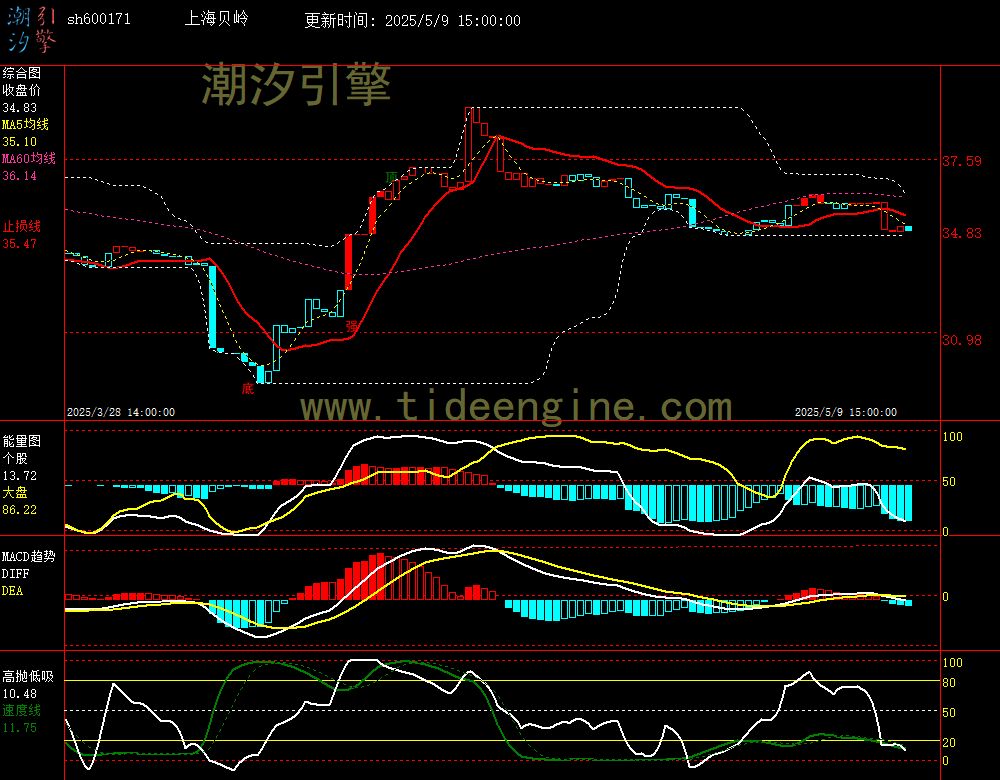1000x780 pixels.
Task: Click the 高抛低吸 panel label
Action: point(28,677)
